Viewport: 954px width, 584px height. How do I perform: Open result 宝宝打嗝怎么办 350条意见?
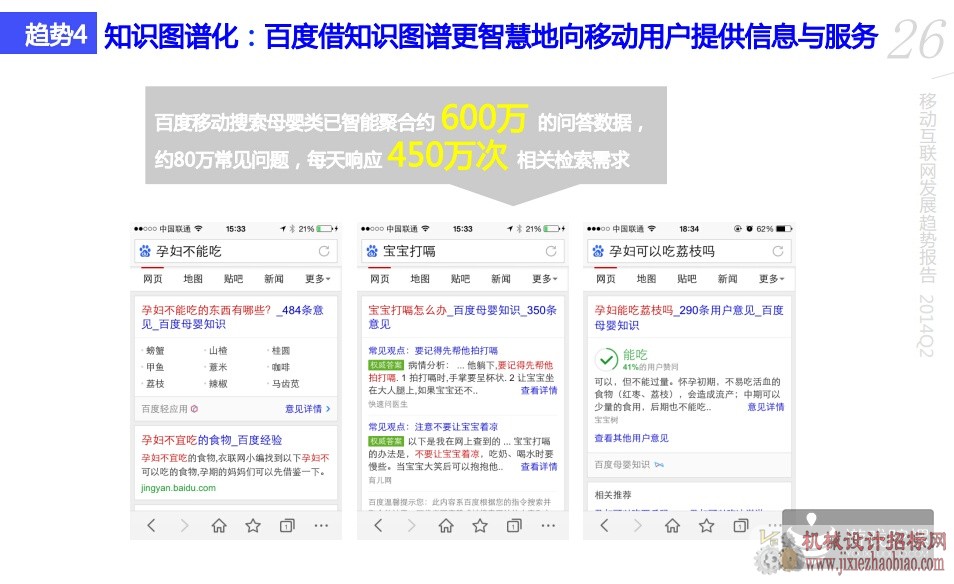tap(462, 317)
